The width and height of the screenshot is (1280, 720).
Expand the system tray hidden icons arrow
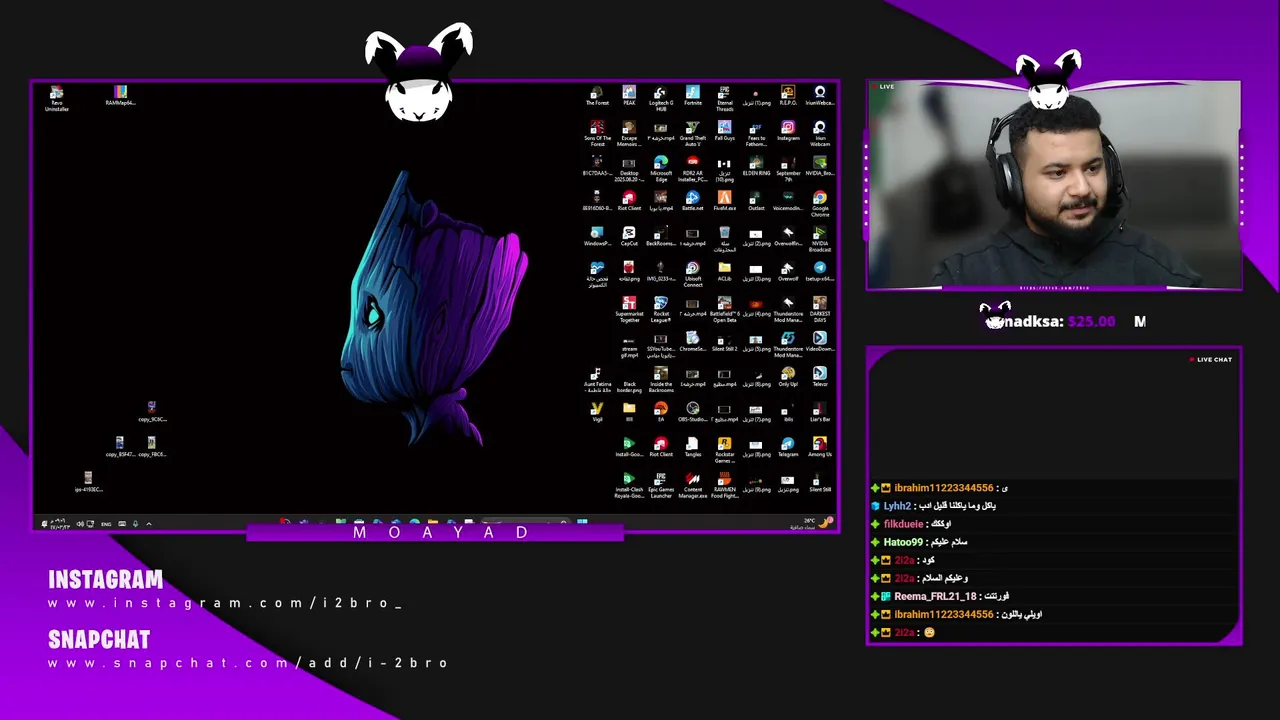click(x=149, y=523)
